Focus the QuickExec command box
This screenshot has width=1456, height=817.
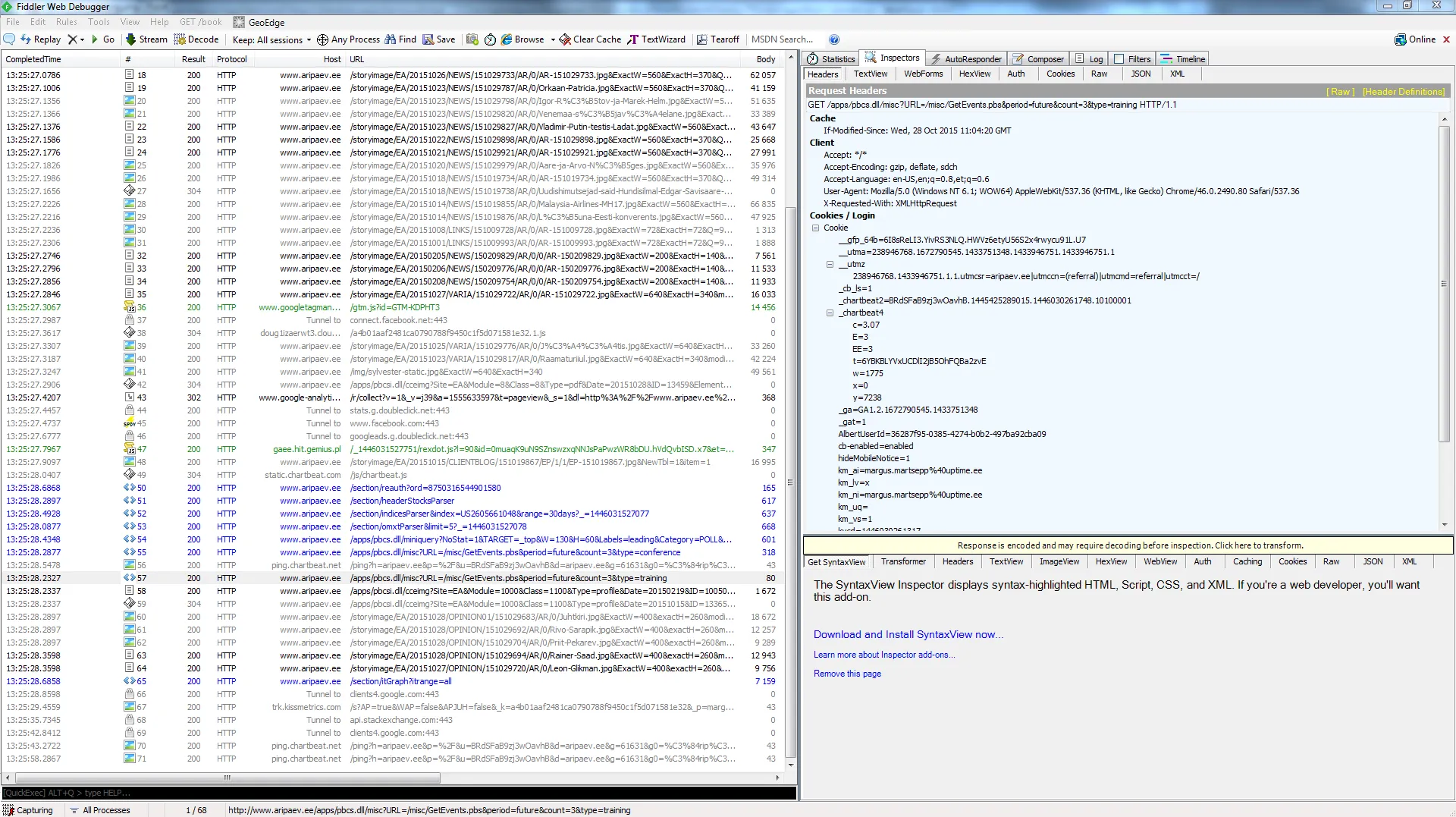[399, 793]
